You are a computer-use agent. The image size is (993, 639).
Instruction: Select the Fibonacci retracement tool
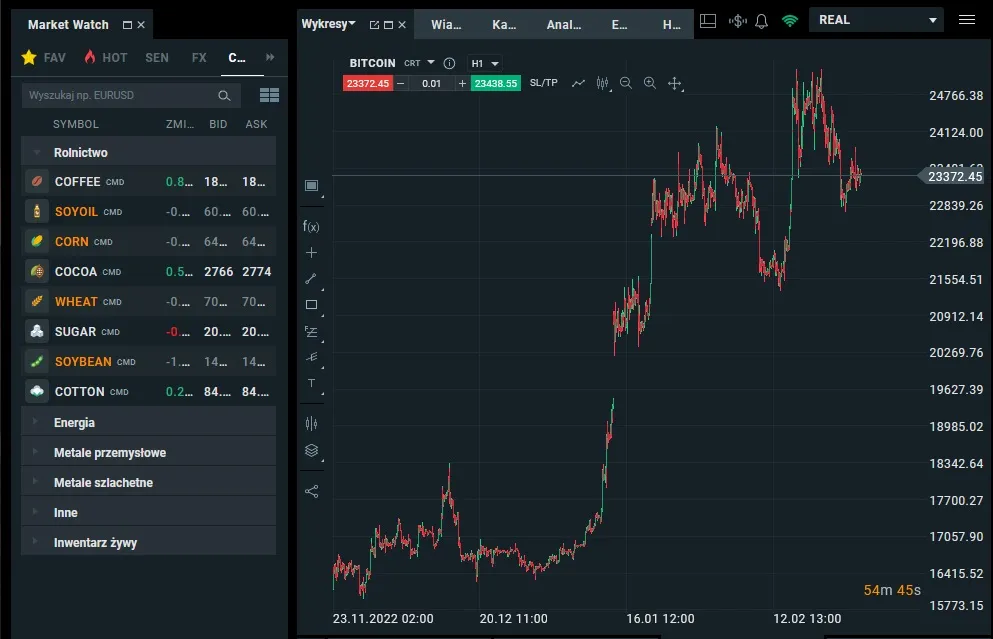(311, 331)
